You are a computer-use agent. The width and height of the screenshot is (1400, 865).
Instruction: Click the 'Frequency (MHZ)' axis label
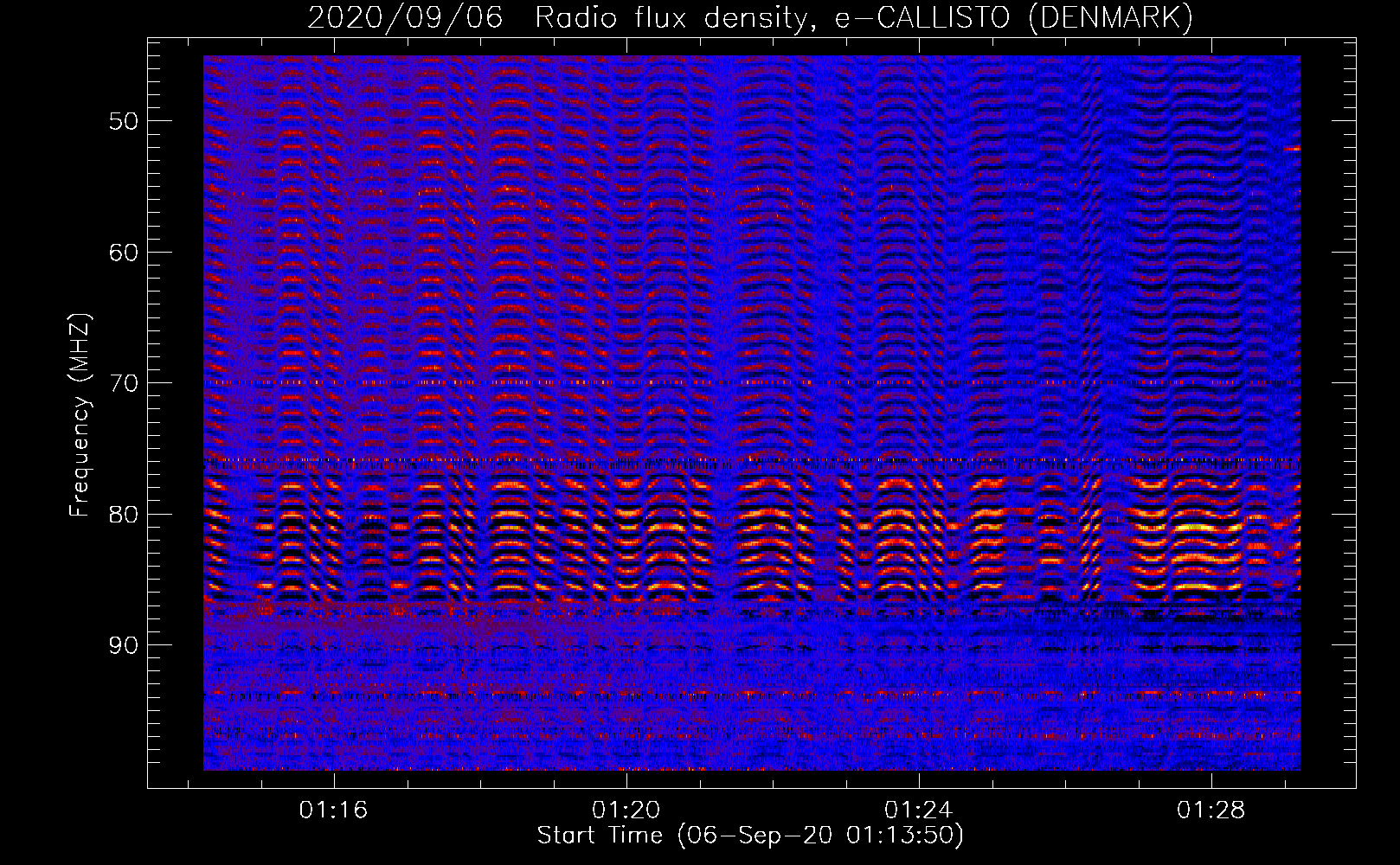(80, 415)
